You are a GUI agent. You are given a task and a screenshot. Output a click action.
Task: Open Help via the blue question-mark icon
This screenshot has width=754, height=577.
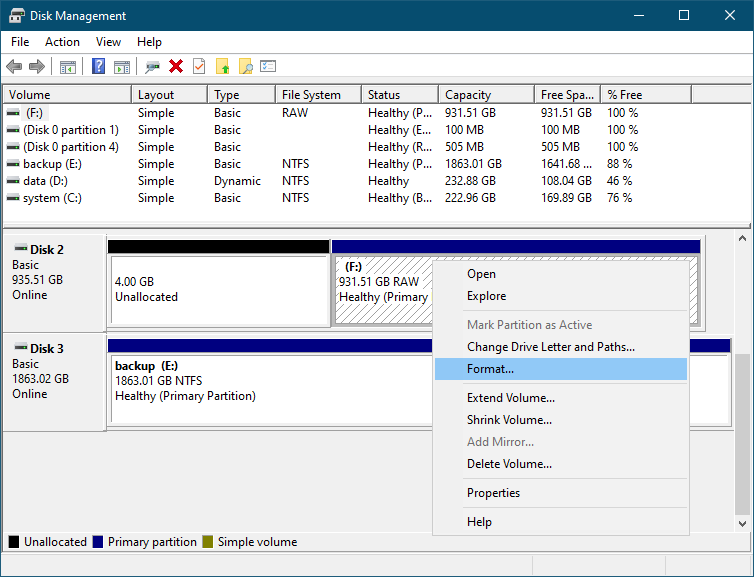pos(98,66)
